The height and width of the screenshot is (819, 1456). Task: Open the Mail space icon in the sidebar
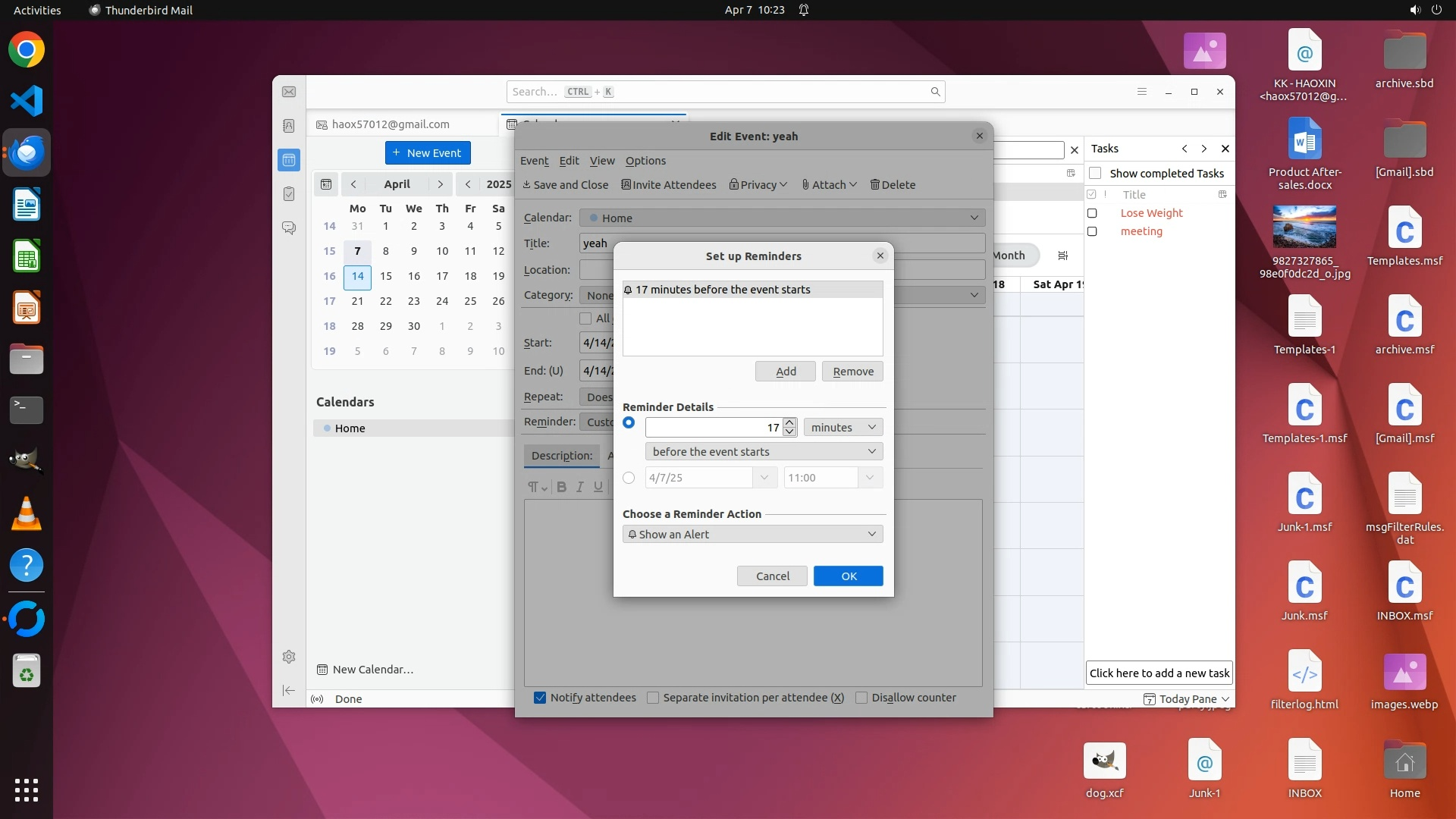click(289, 92)
